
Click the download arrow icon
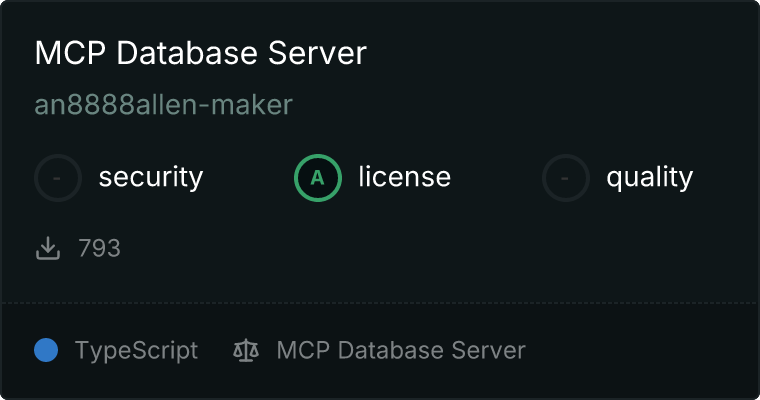pyautogui.click(x=48, y=248)
